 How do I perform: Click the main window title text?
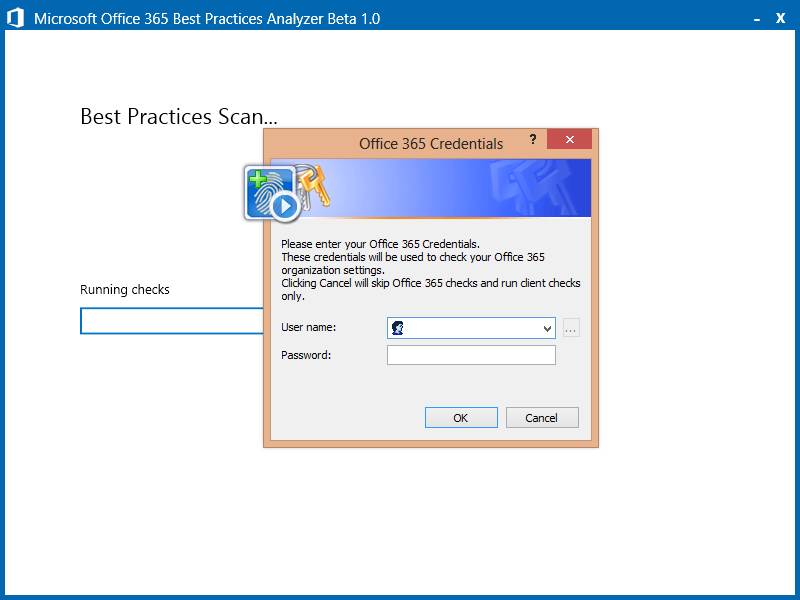click(207, 19)
